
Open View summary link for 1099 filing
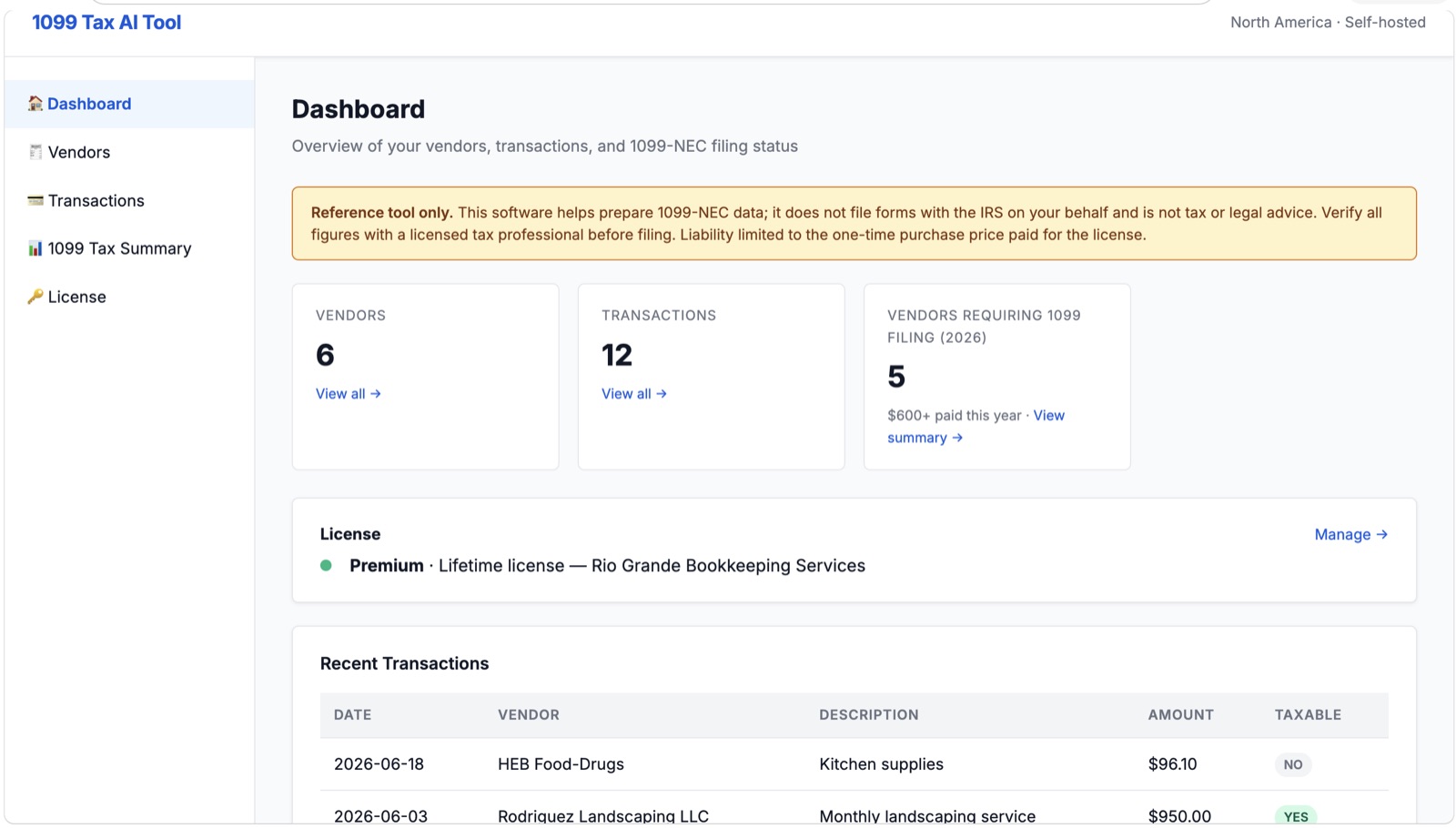point(976,427)
